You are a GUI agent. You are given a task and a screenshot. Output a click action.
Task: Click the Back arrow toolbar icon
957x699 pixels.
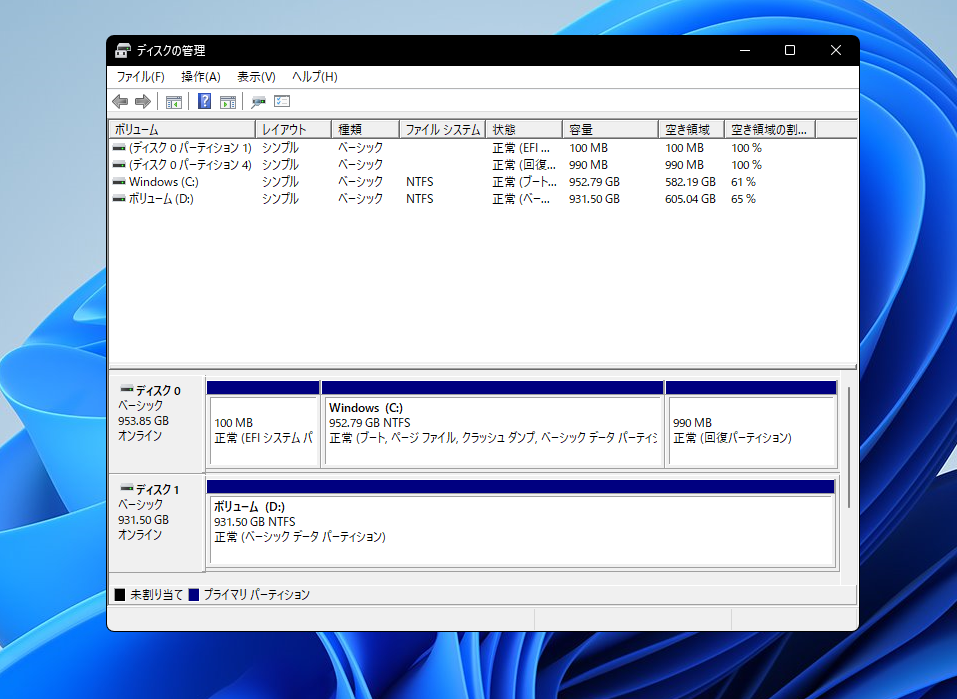(x=120, y=101)
